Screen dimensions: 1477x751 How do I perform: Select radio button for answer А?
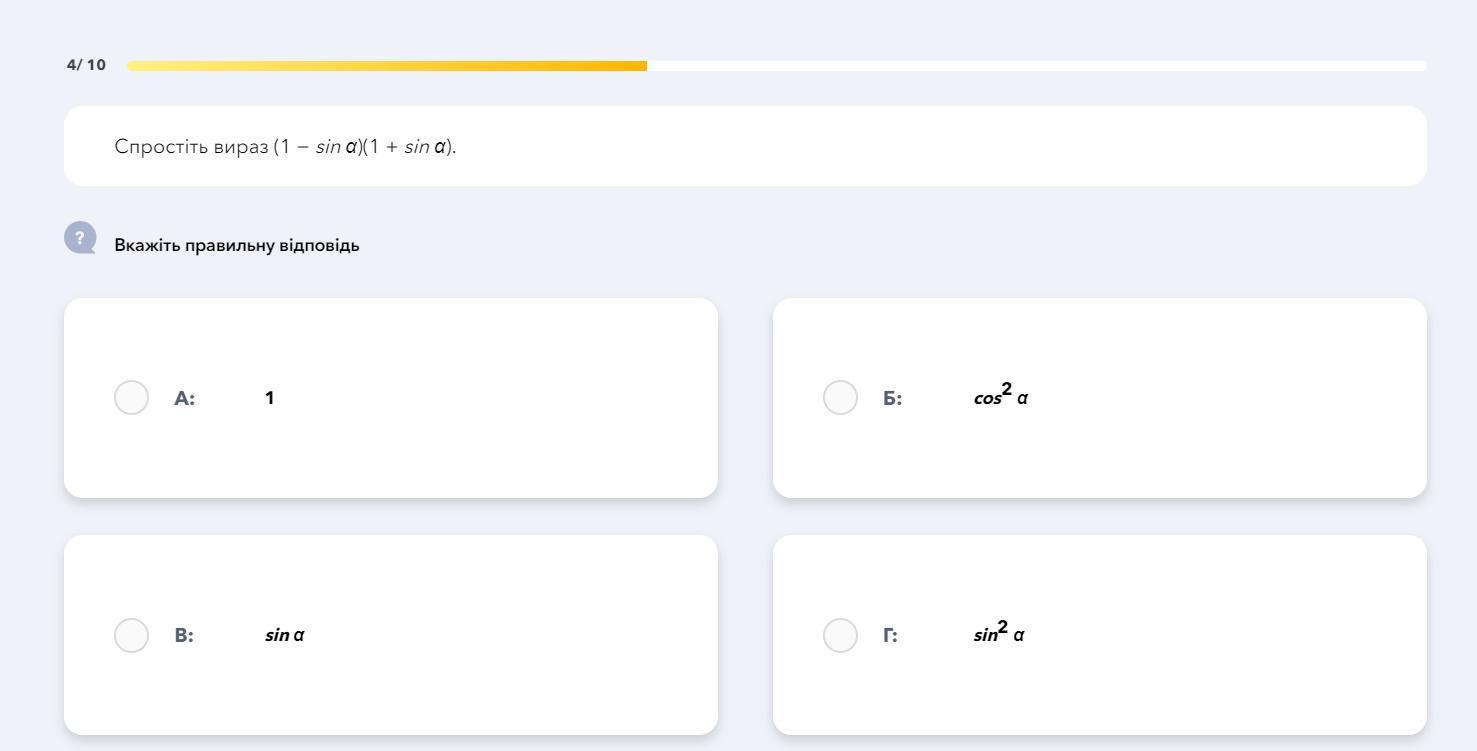131,397
